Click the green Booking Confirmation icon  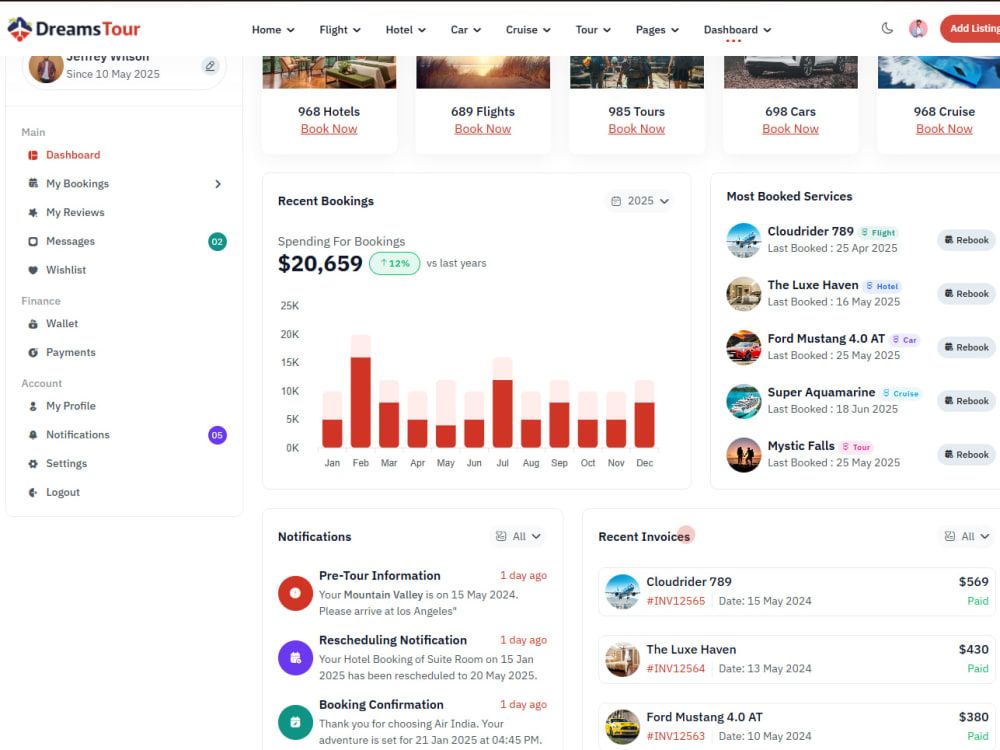[295, 722]
